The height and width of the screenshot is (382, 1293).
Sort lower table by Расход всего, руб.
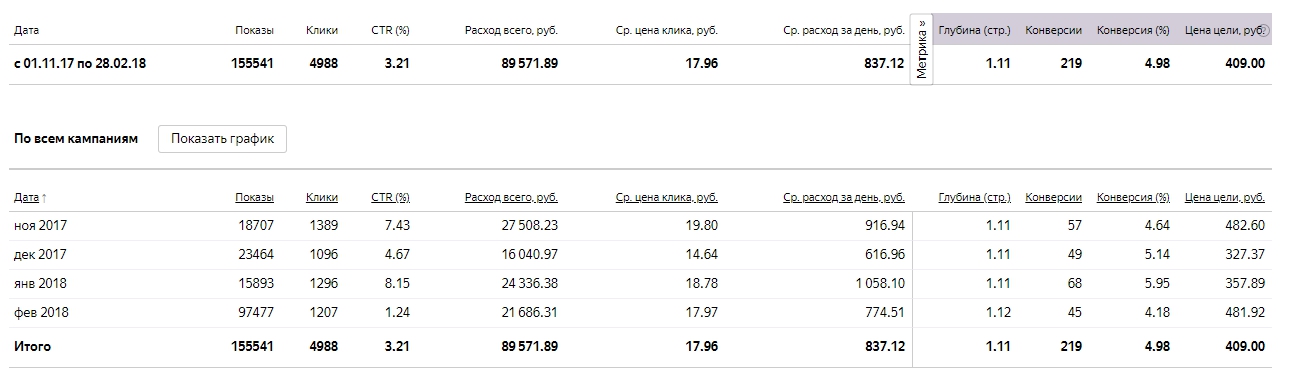pyautogui.click(x=511, y=197)
